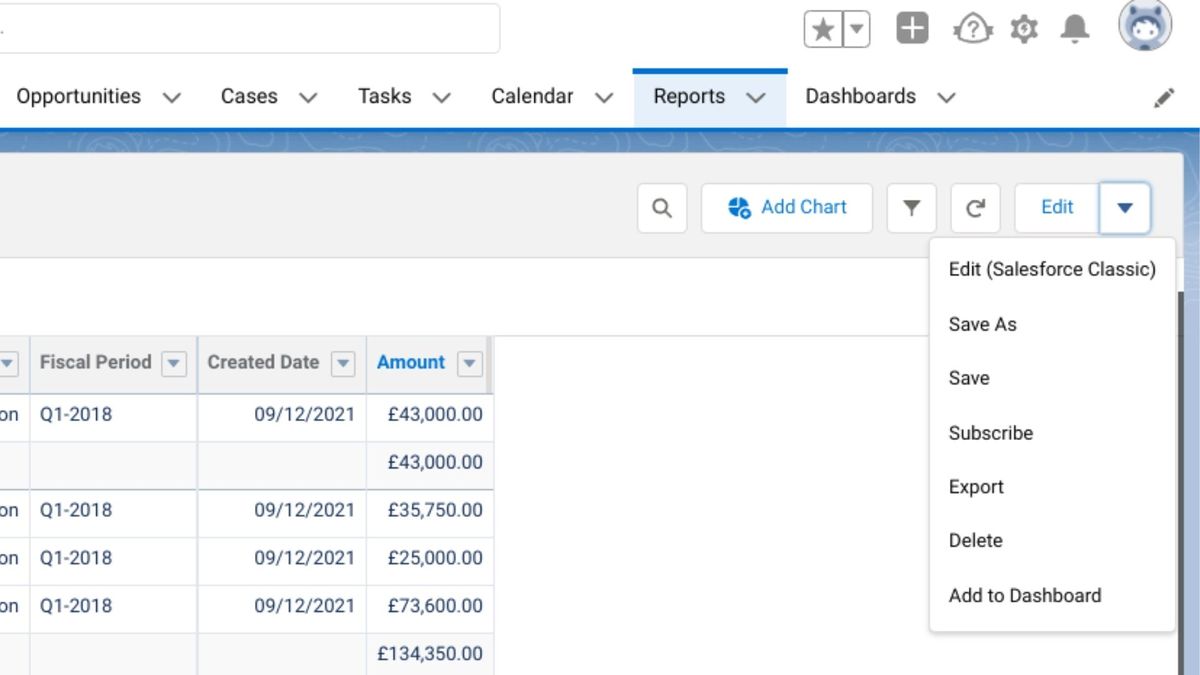The height and width of the screenshot is (675, 1200).
Task: Choose Add to Dashboard menu option
Action: [1024, 595]
